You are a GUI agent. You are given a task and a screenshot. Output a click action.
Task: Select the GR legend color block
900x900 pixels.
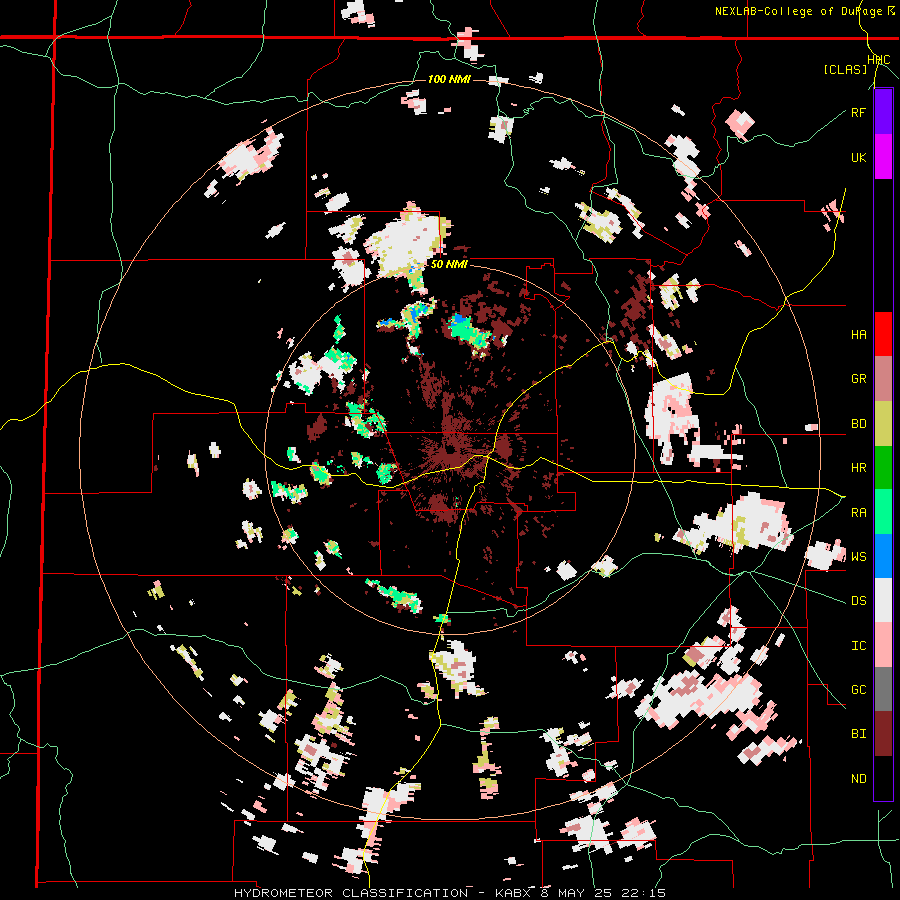pyautogui.click(x=883, y=379)
